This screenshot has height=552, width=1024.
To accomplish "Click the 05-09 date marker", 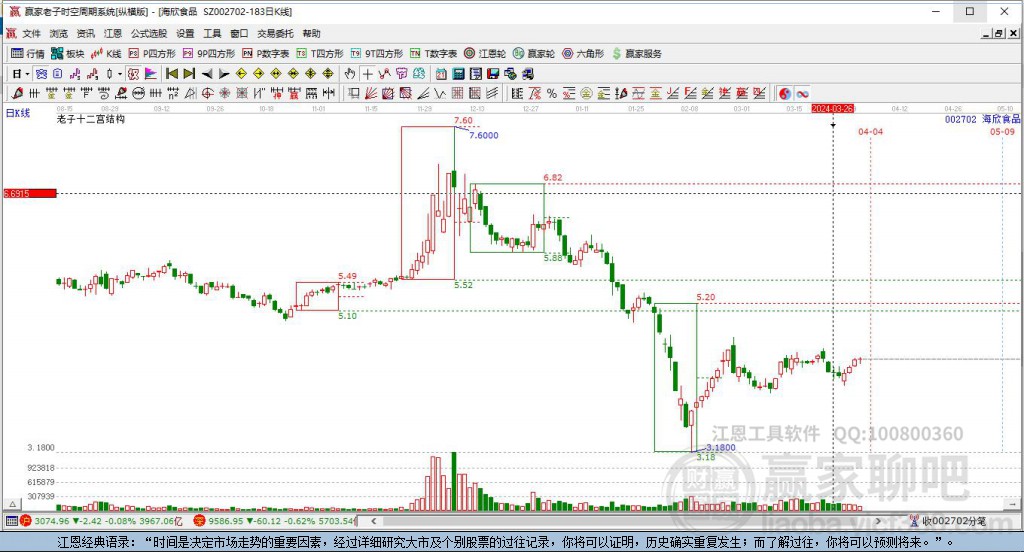I will click(1002, 131).
